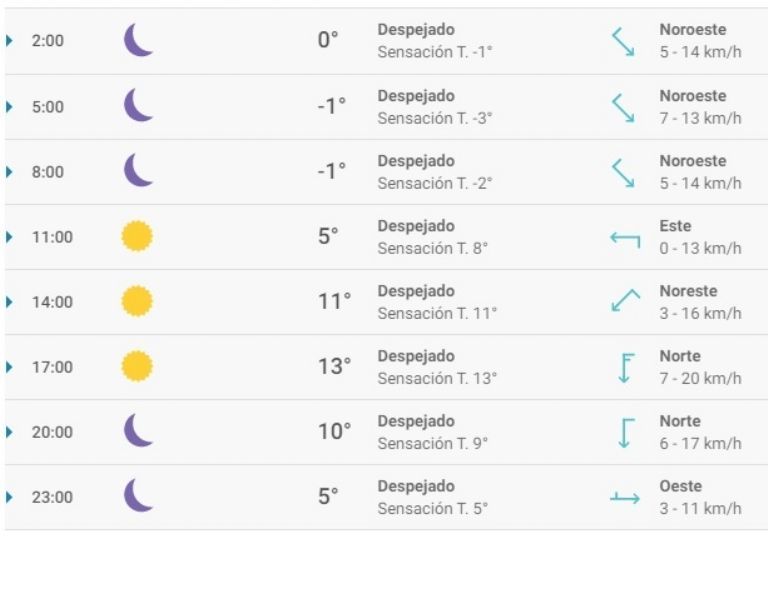Click Sensación T. 8° in 11:00 row
Screen dimensions: 768x598
432,248
